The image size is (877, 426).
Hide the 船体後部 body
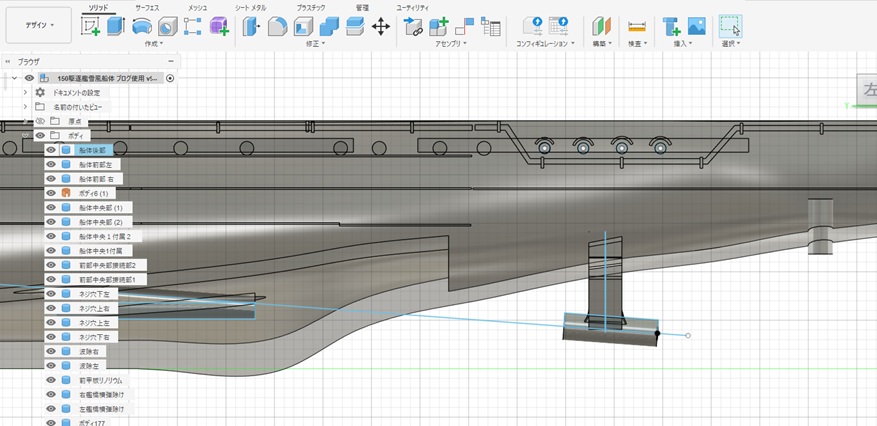tap(50, 149)
